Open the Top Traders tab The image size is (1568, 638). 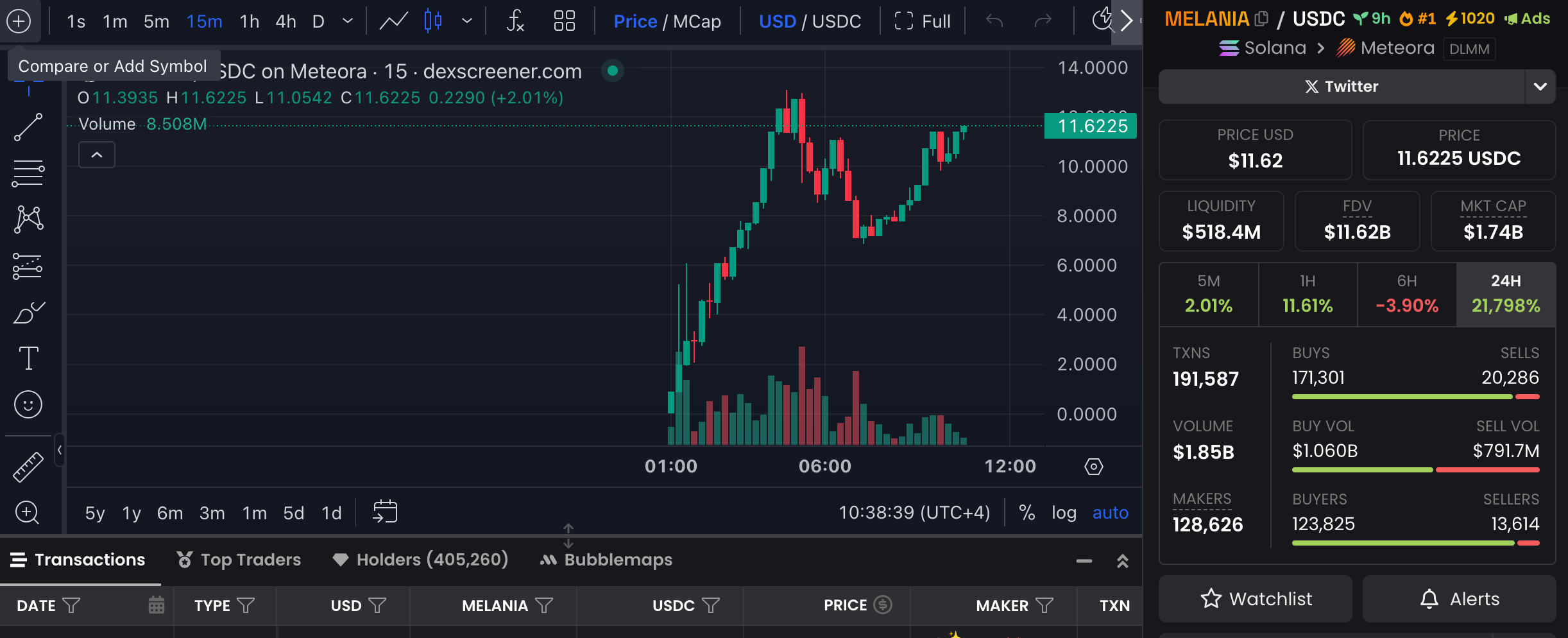pos(239,560)
